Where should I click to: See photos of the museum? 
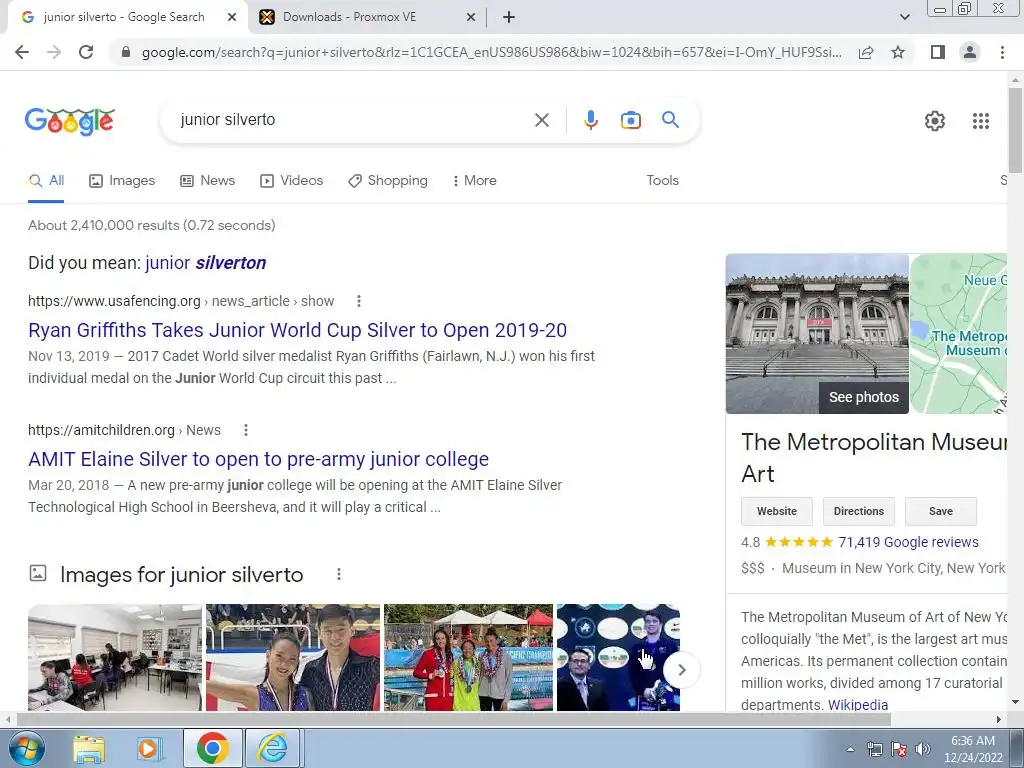click(863, 397)
